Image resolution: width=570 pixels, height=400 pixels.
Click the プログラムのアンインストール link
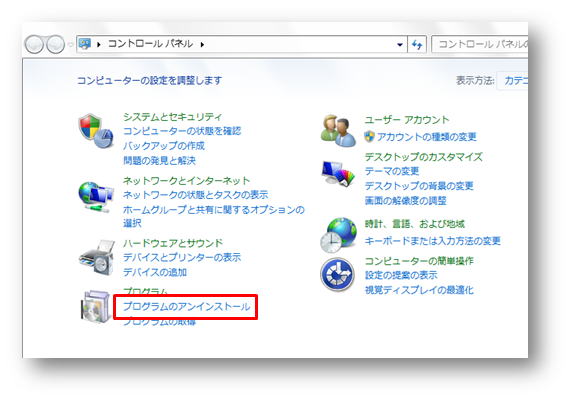click(x=186, y=307)
